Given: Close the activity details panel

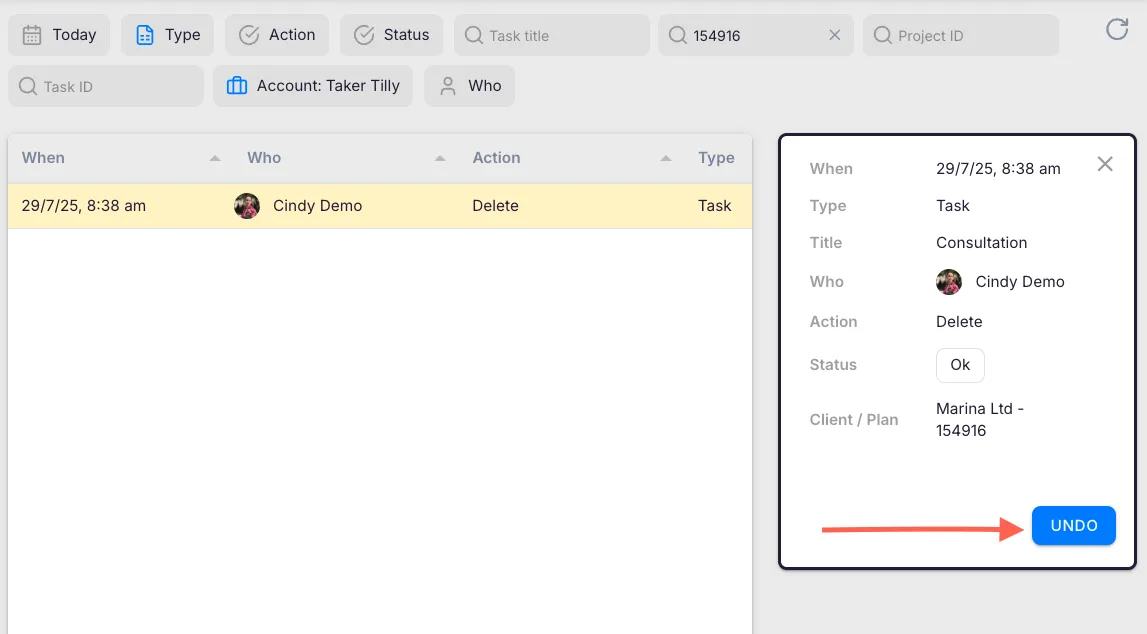Looking at the screenshot, I should pyautogui.click(x=1104, y=164).
